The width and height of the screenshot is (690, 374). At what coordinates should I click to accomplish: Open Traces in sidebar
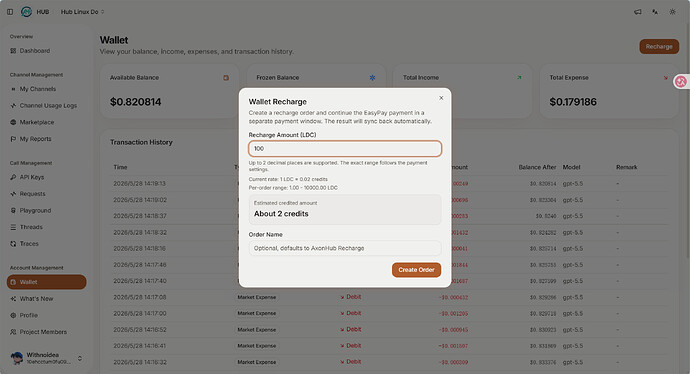click(47, 244)
